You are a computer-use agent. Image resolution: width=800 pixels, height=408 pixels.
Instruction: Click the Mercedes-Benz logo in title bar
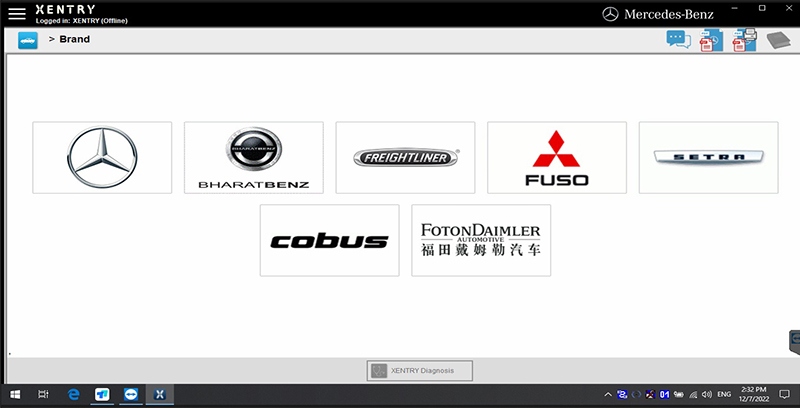658,14
